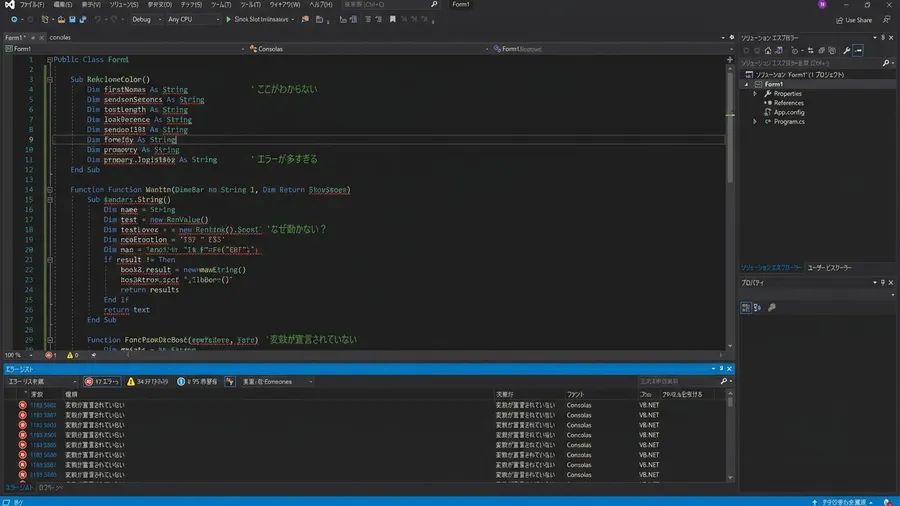Click the highlighted Preview Selected Items icon

858,50
